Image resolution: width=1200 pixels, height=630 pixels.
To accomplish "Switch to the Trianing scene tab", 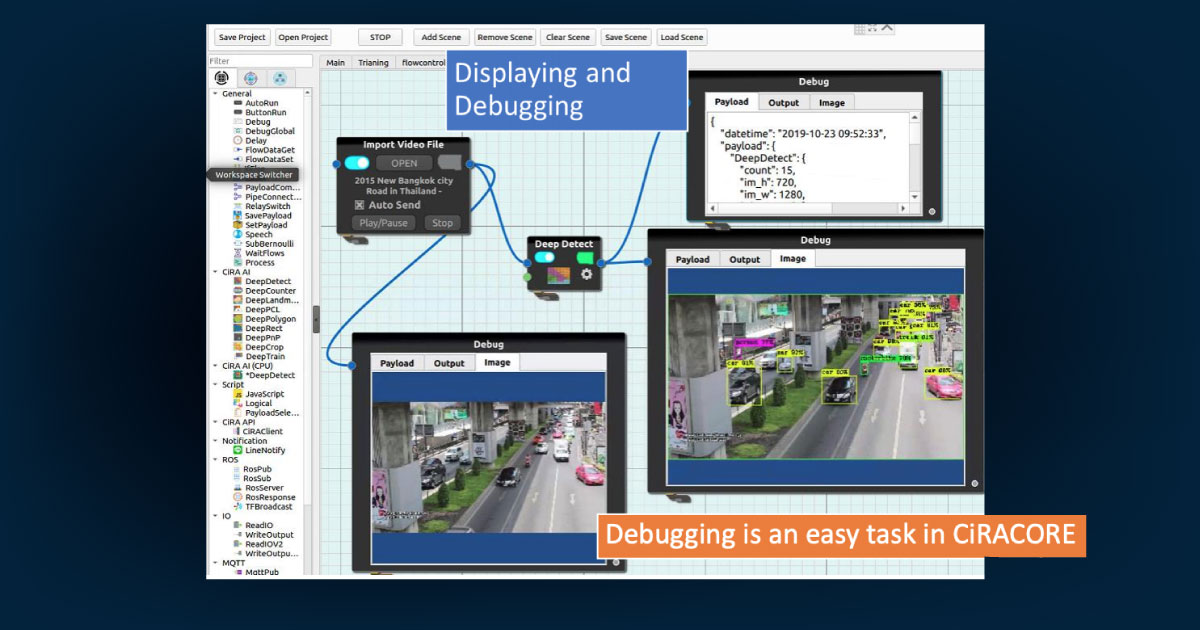I will 373,62.
